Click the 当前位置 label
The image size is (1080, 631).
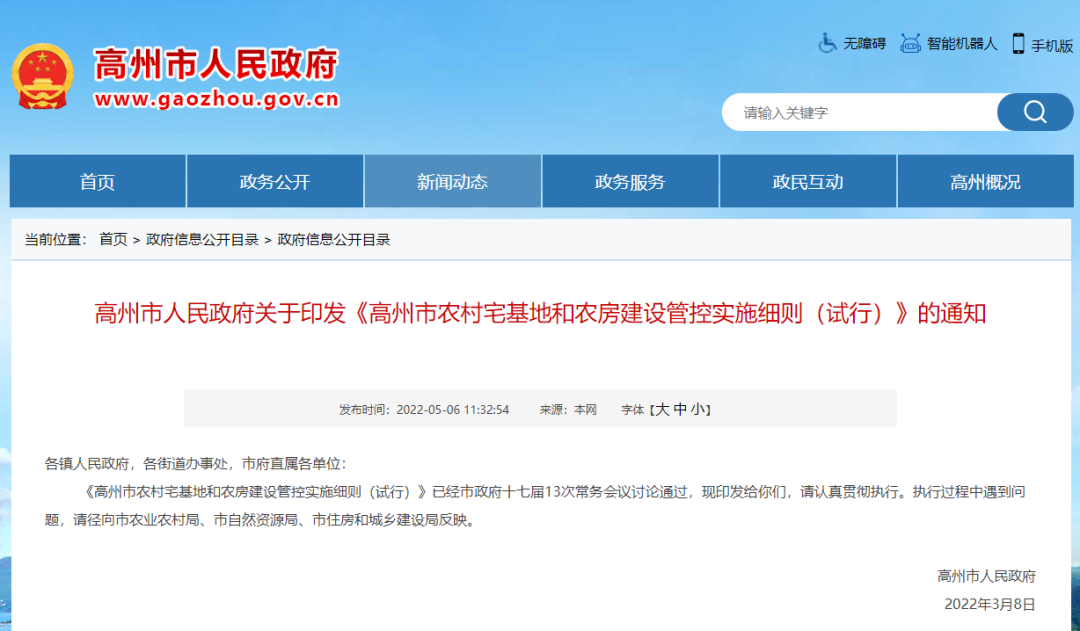click(x=55, y=240)
